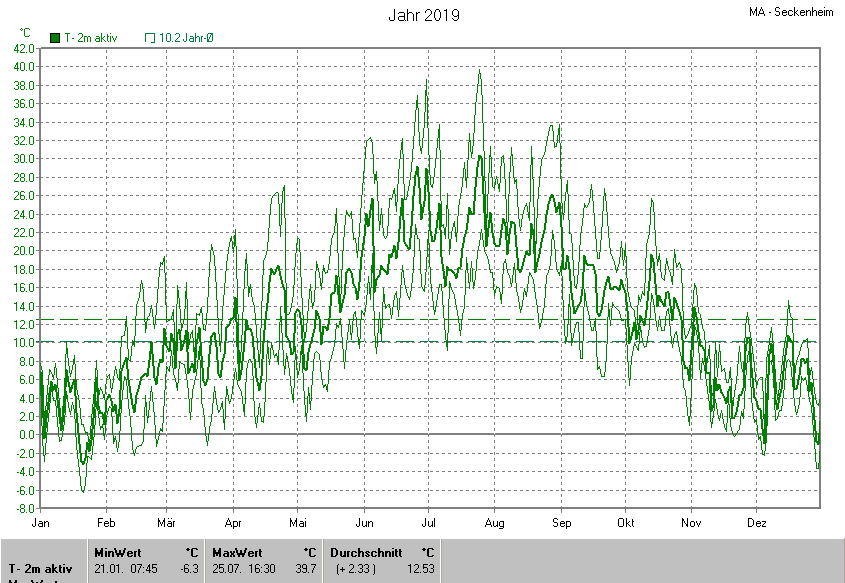Screen dimensions: 845x583
Task: Click the 'Jan' label on the x-axis
Action: 41,523
